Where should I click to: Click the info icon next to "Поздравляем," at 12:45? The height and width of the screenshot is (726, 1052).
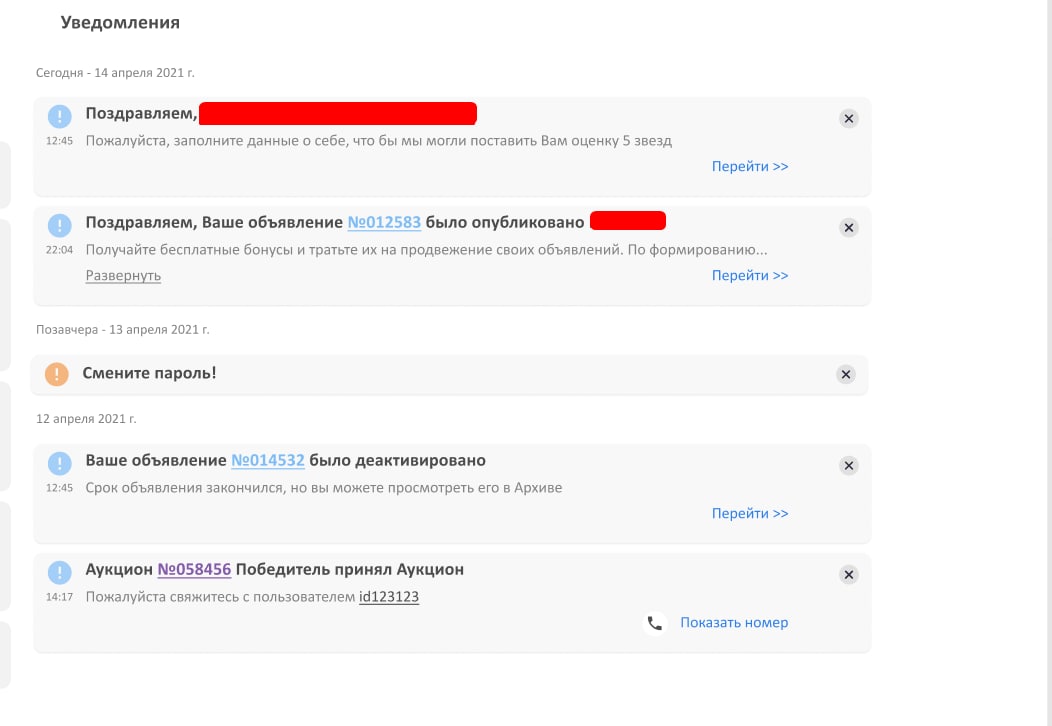60,116
